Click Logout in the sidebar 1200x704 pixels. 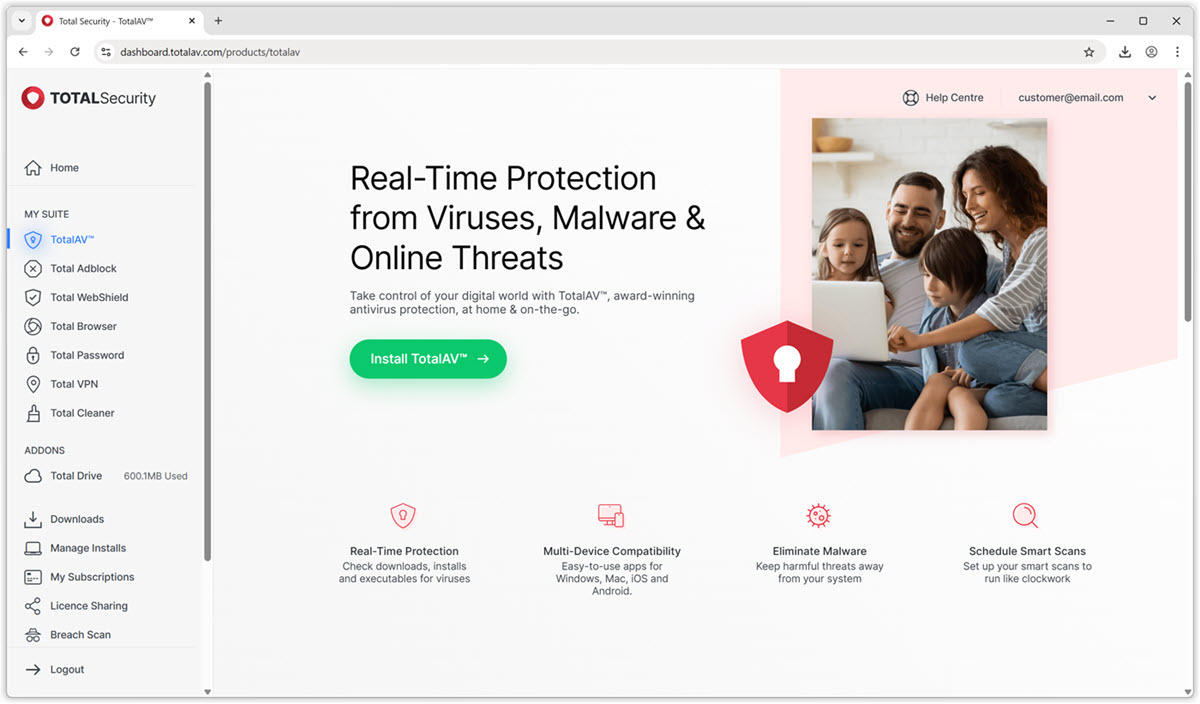[x=67, y=670]
